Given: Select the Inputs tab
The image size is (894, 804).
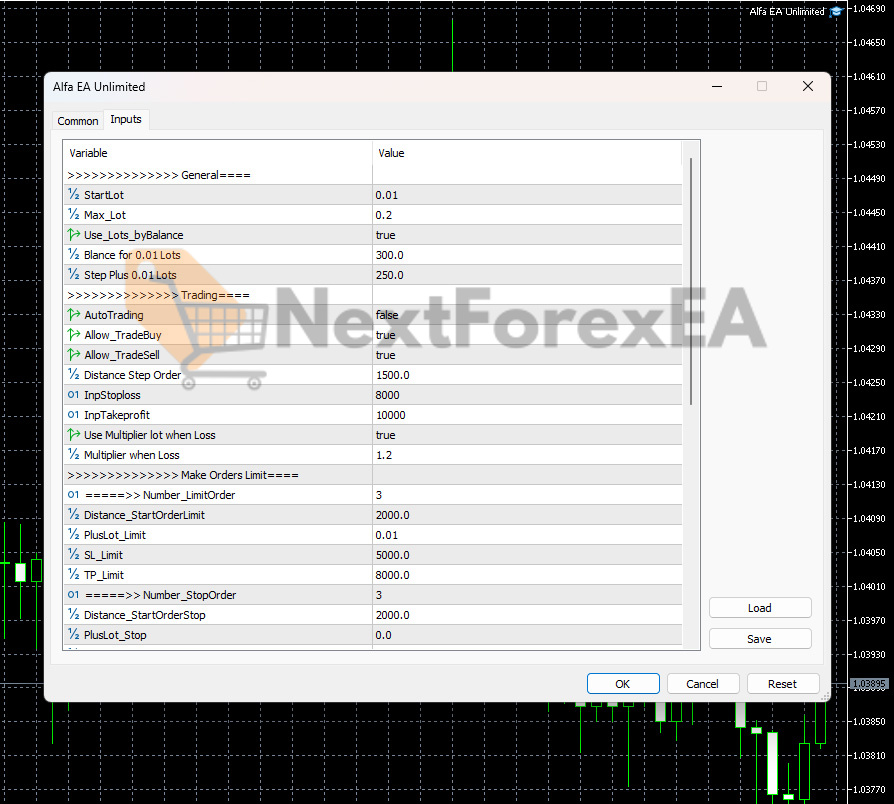Looking at the screenshot, I should [x=126, y=120].
